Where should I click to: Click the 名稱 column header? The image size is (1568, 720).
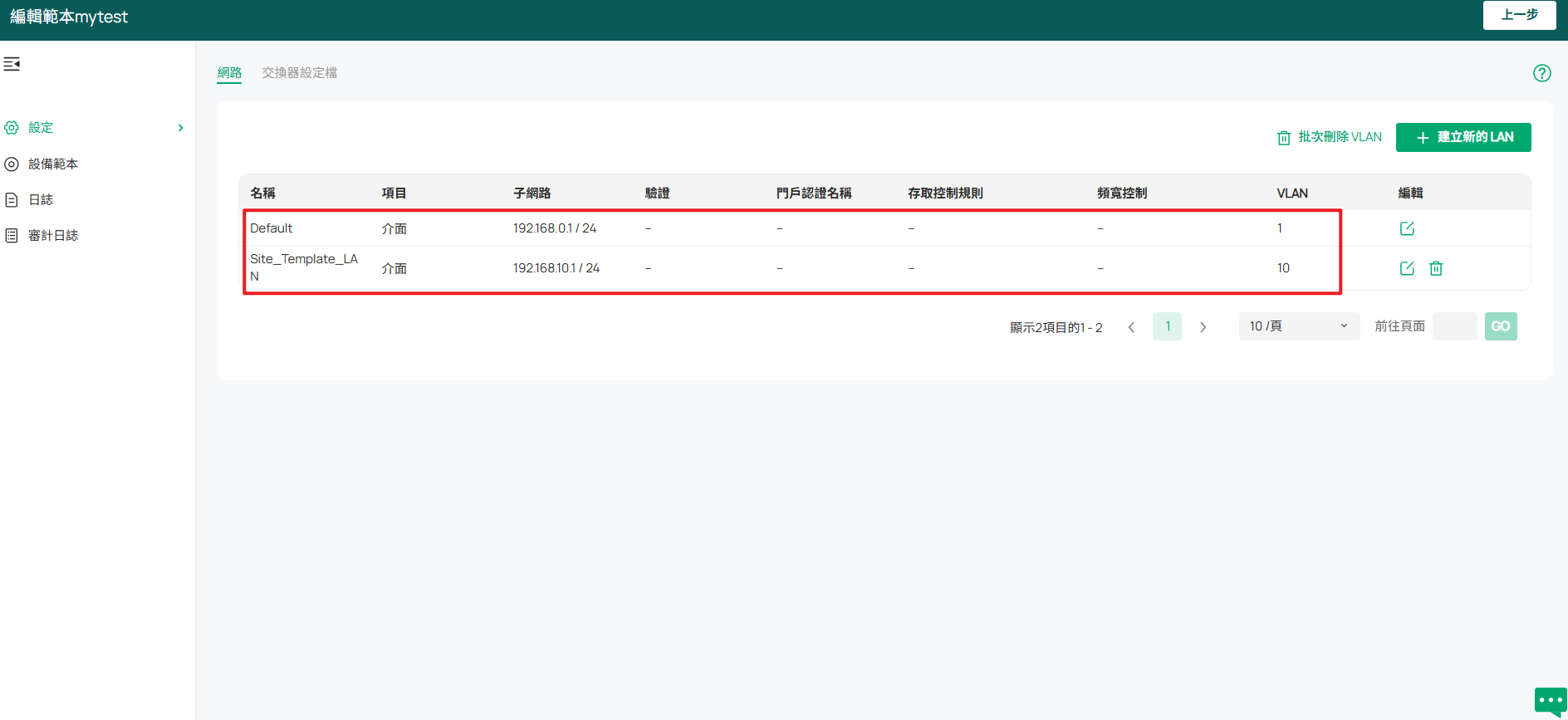pos(262,193)
